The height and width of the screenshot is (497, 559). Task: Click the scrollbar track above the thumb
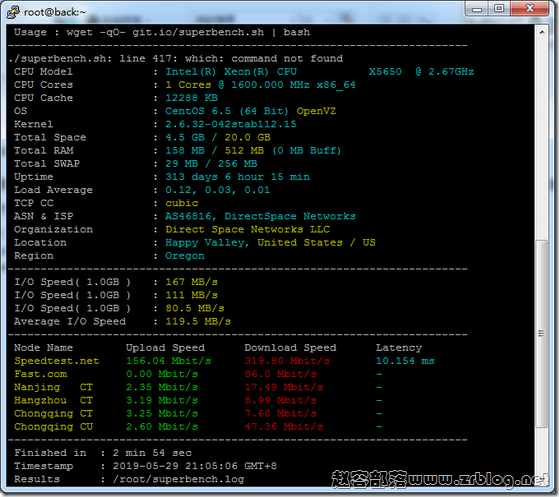(x=542, y=139)
